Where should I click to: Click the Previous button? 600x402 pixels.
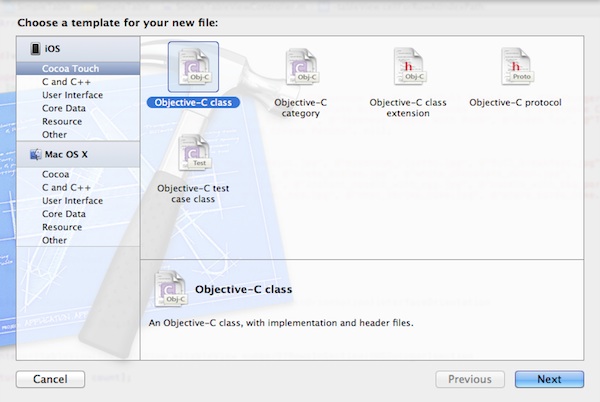(469, 380)
